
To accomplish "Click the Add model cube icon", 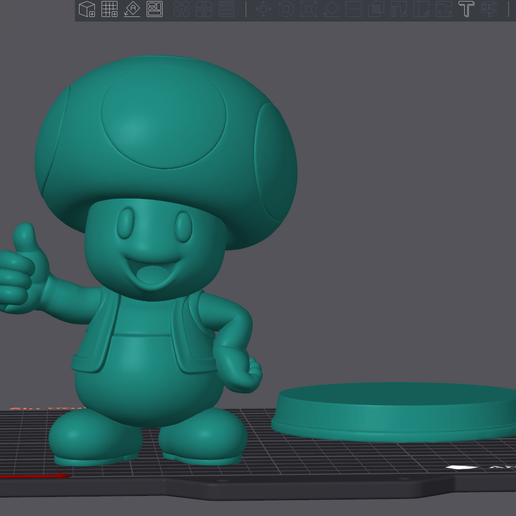I will [87, 9].
